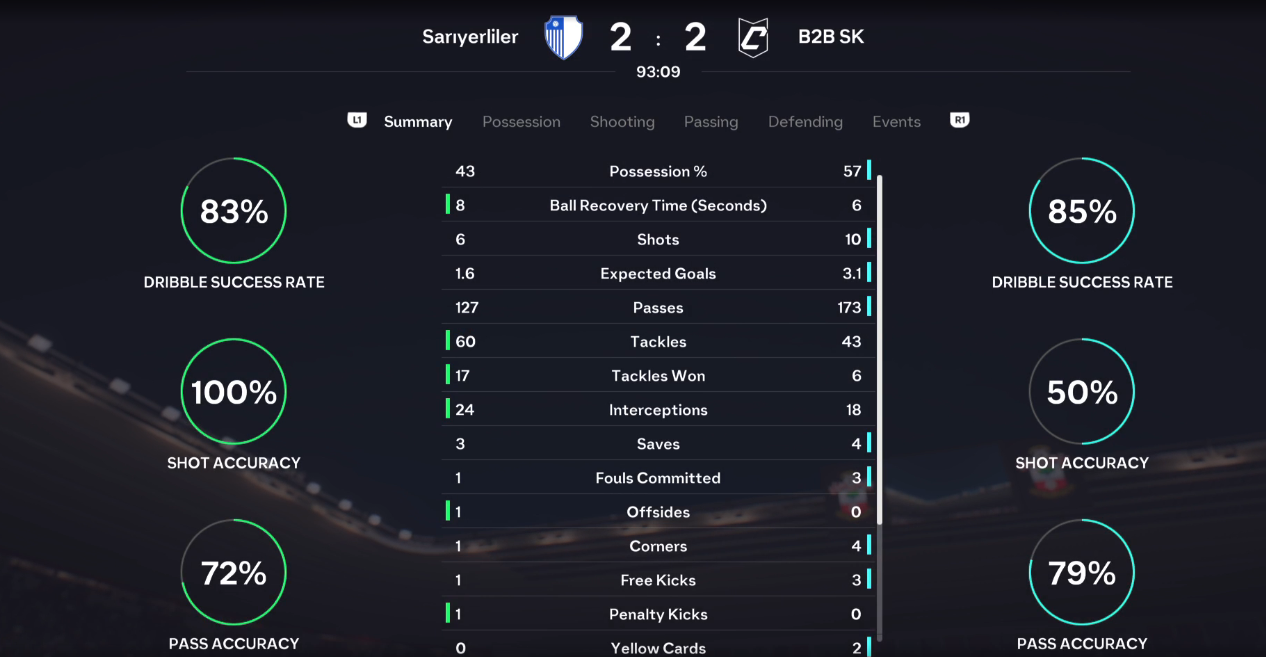Click the Possession % stat row
Screen dimensions: 1266x657
pos(658,172)
